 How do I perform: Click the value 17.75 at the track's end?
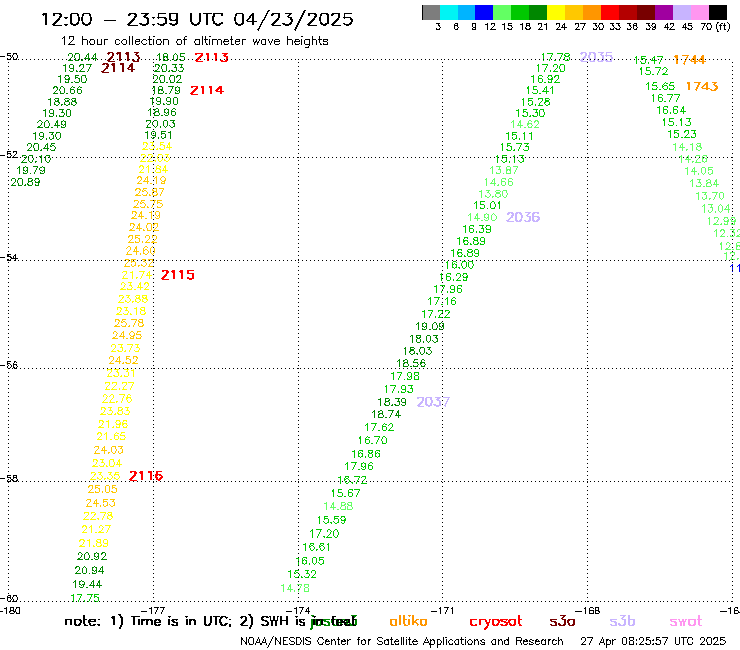[85, 598]
